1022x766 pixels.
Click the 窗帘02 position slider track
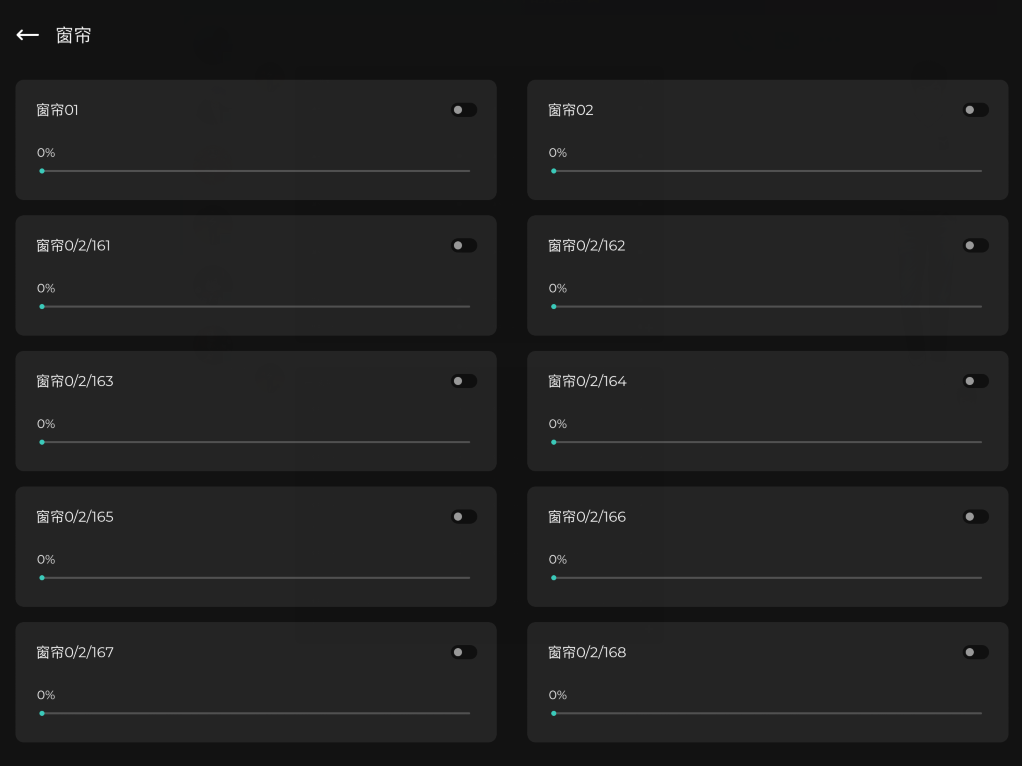768,171
